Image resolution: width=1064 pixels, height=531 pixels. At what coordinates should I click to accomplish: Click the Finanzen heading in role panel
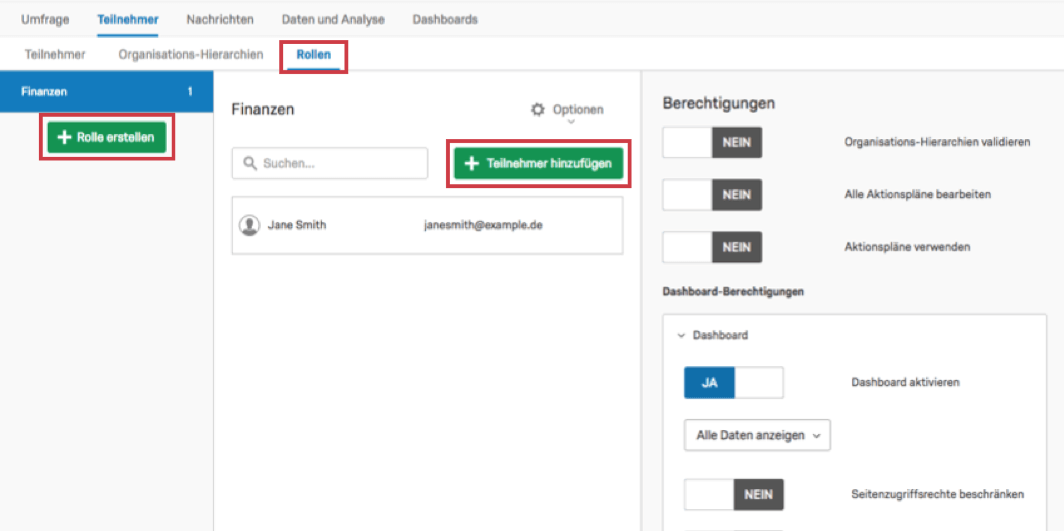click(263, 110)
